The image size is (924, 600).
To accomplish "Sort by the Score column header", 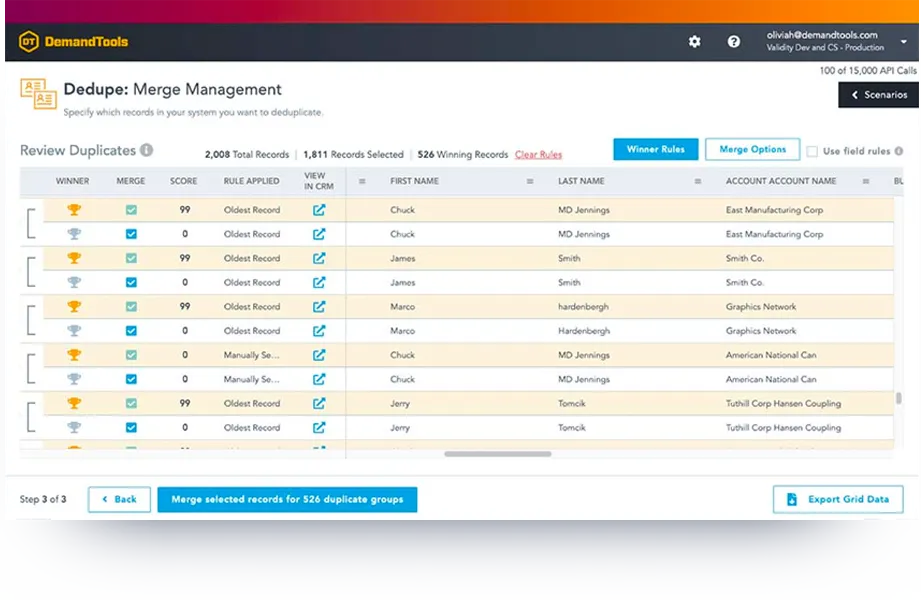I will pos(183,181).
